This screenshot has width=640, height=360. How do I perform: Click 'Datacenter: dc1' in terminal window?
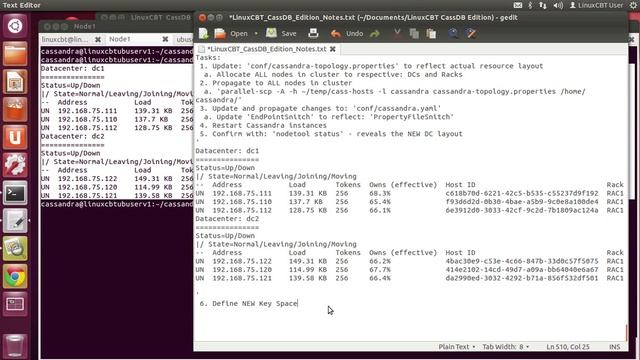pos(73,68)
